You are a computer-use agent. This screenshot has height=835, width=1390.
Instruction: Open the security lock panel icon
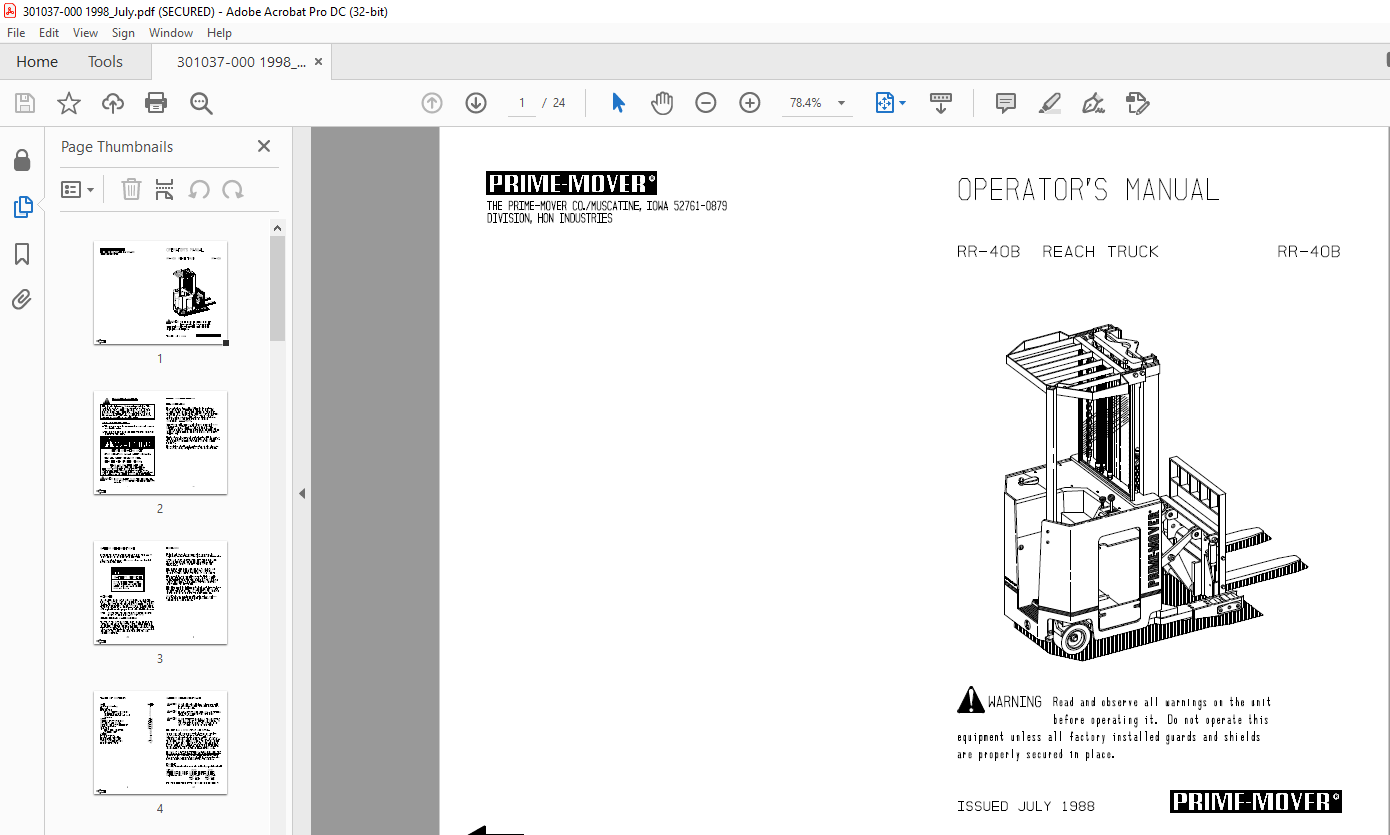click(x=22, y=160)
